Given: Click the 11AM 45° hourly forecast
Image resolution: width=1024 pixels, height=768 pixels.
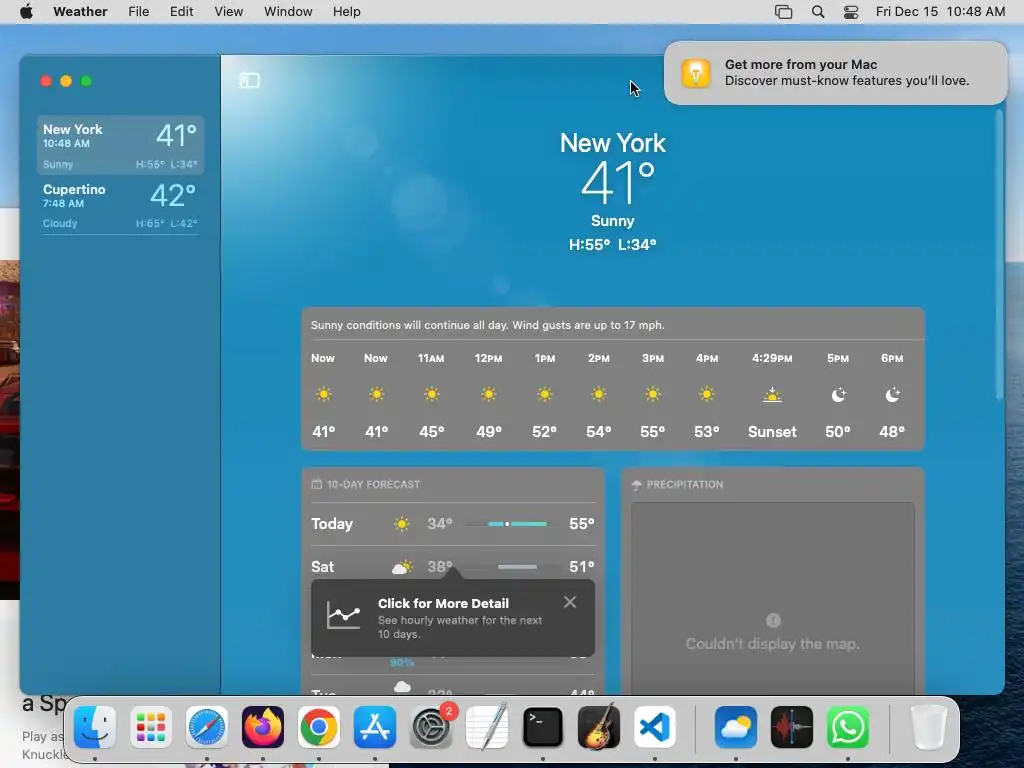Looking at the screenshot, I should click(431, 394).
